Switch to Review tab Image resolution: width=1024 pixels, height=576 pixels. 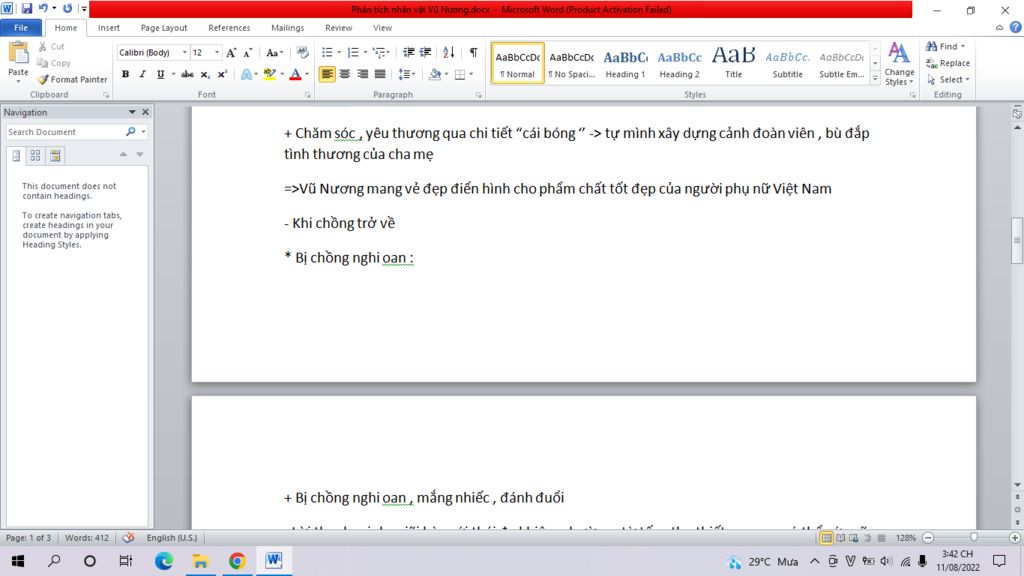(338, 27)
